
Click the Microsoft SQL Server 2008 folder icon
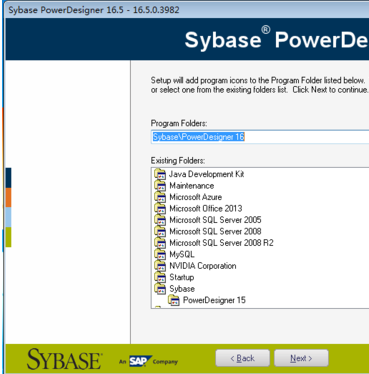coord(160,232)
